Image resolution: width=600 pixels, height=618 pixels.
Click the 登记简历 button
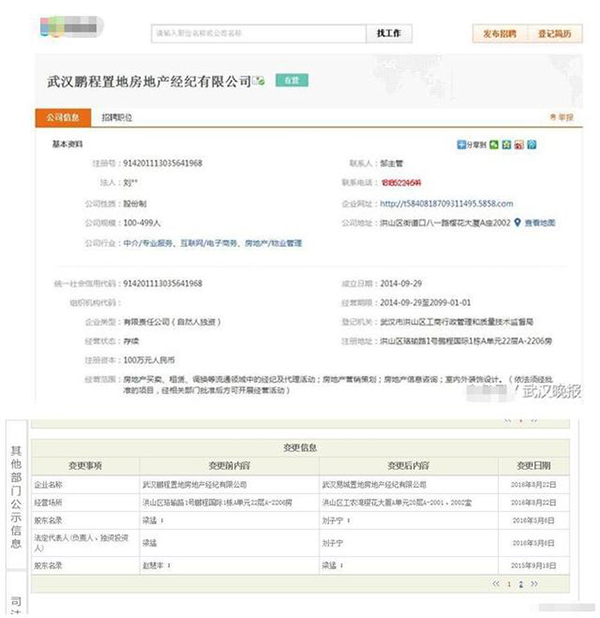tap(554, 33)
